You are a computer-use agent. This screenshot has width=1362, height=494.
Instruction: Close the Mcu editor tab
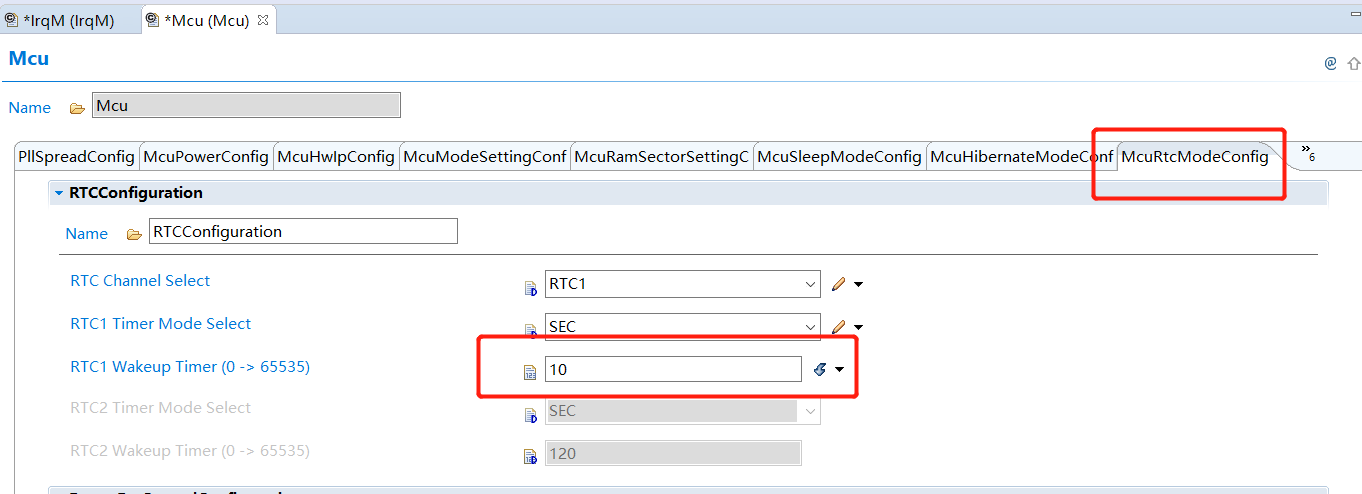click(263, 20)
